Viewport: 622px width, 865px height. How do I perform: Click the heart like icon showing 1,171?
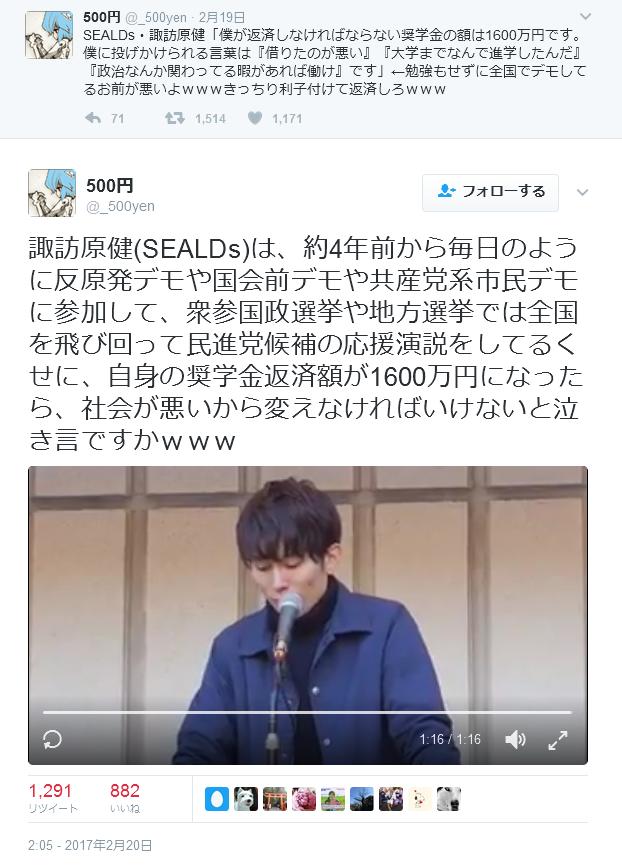pyautogui.click(x=255, y=118)
